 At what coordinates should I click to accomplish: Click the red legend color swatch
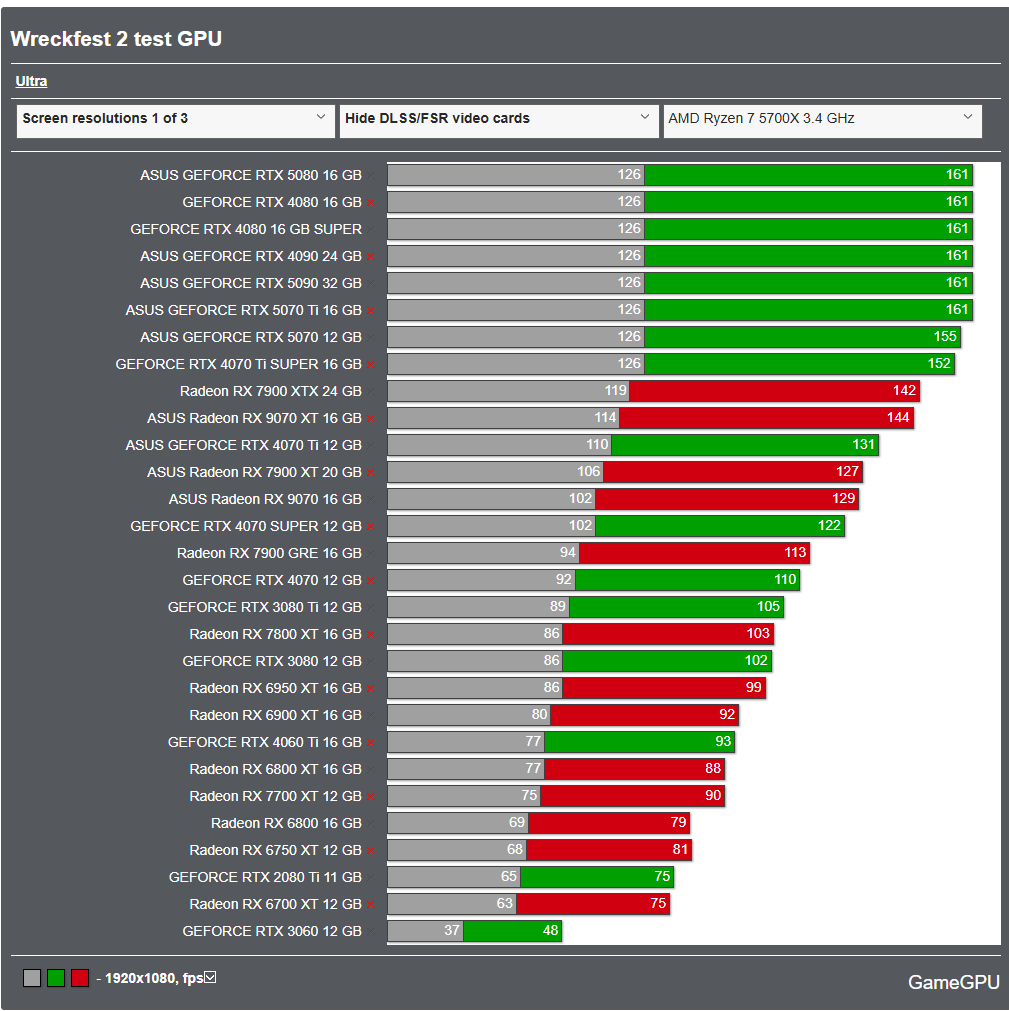tap(80, 978)
